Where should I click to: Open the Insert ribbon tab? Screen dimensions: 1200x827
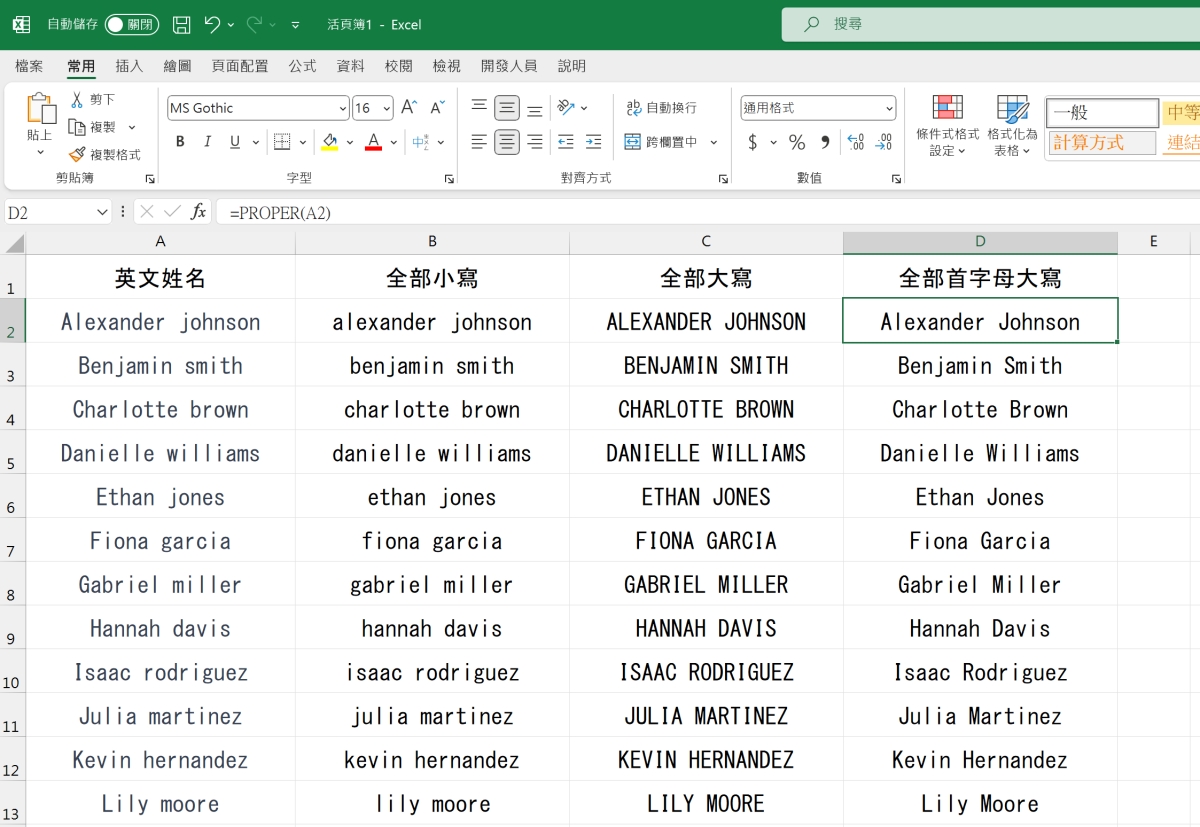[129, 66]
